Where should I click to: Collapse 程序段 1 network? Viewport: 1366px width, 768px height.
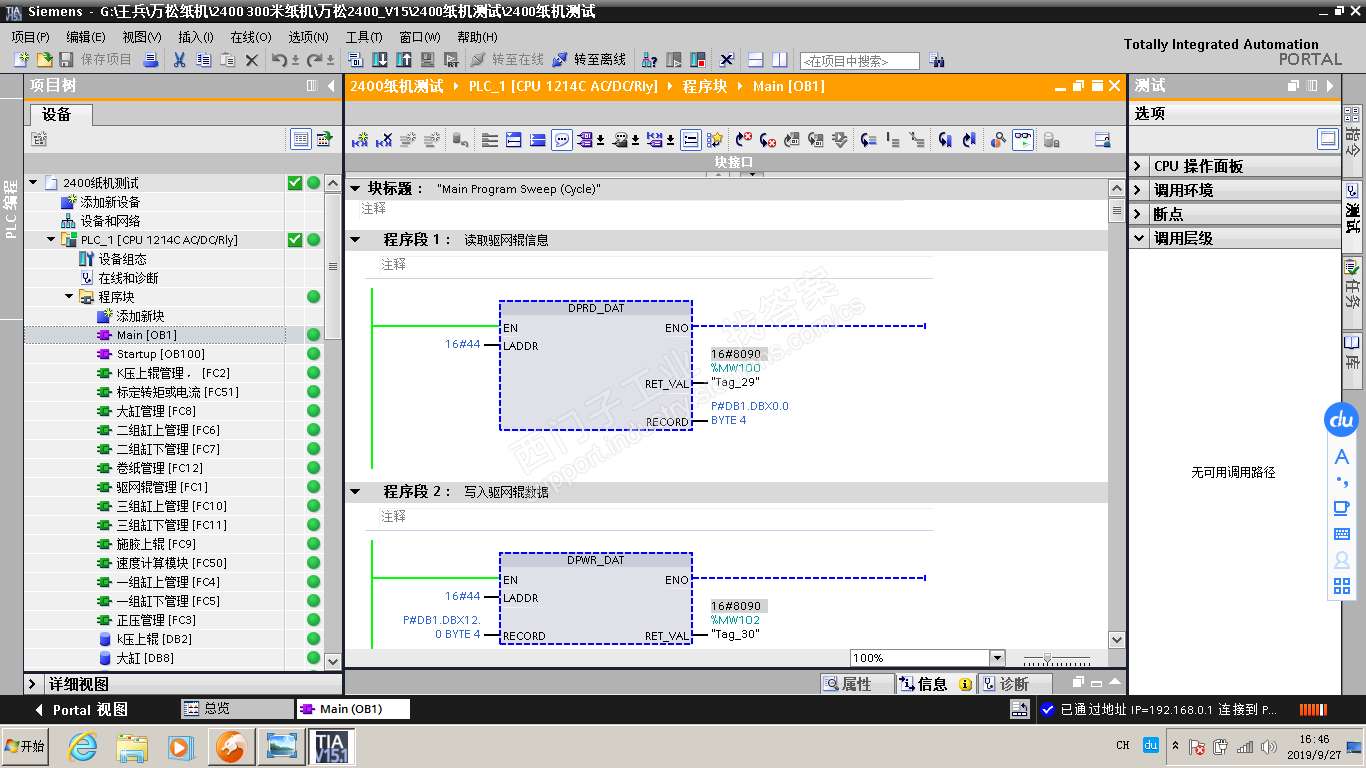(x=355, y=240)
